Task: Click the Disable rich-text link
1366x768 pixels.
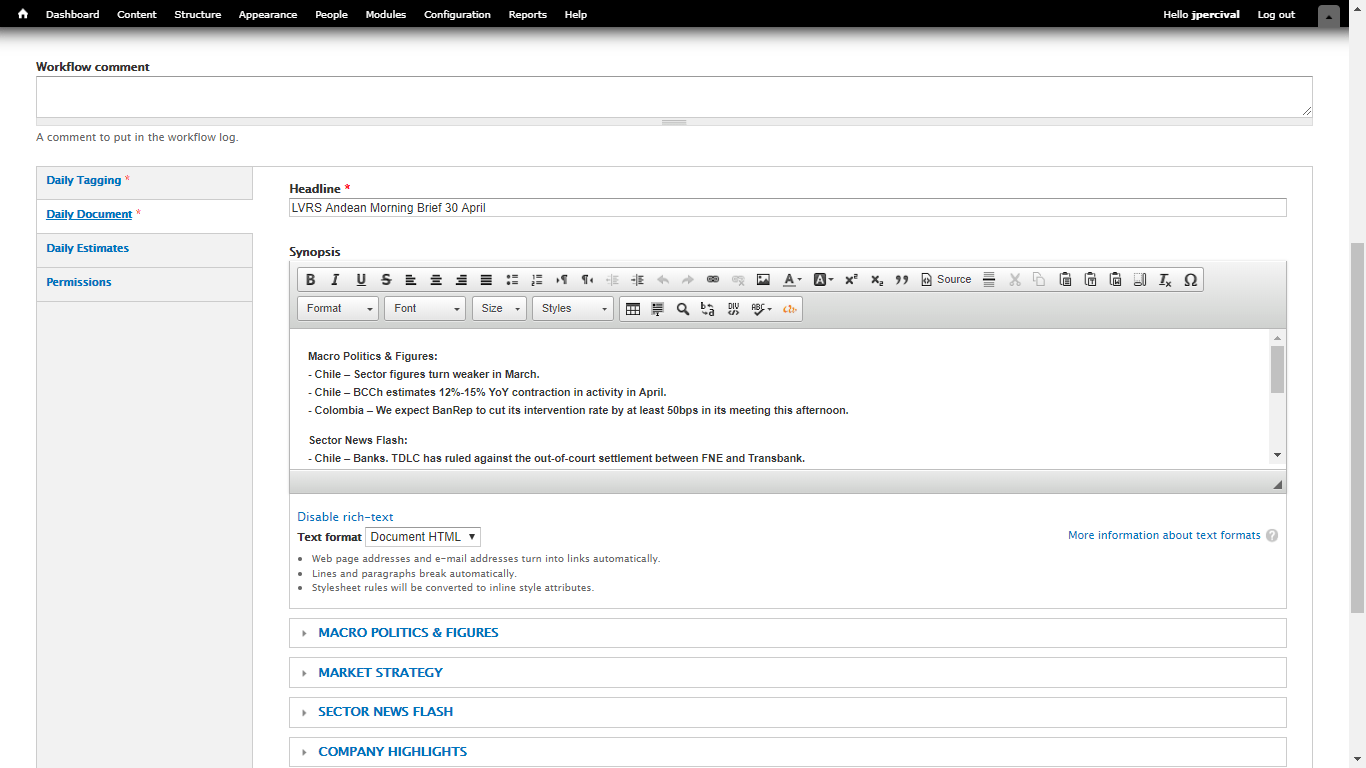Action: point(345,517)
